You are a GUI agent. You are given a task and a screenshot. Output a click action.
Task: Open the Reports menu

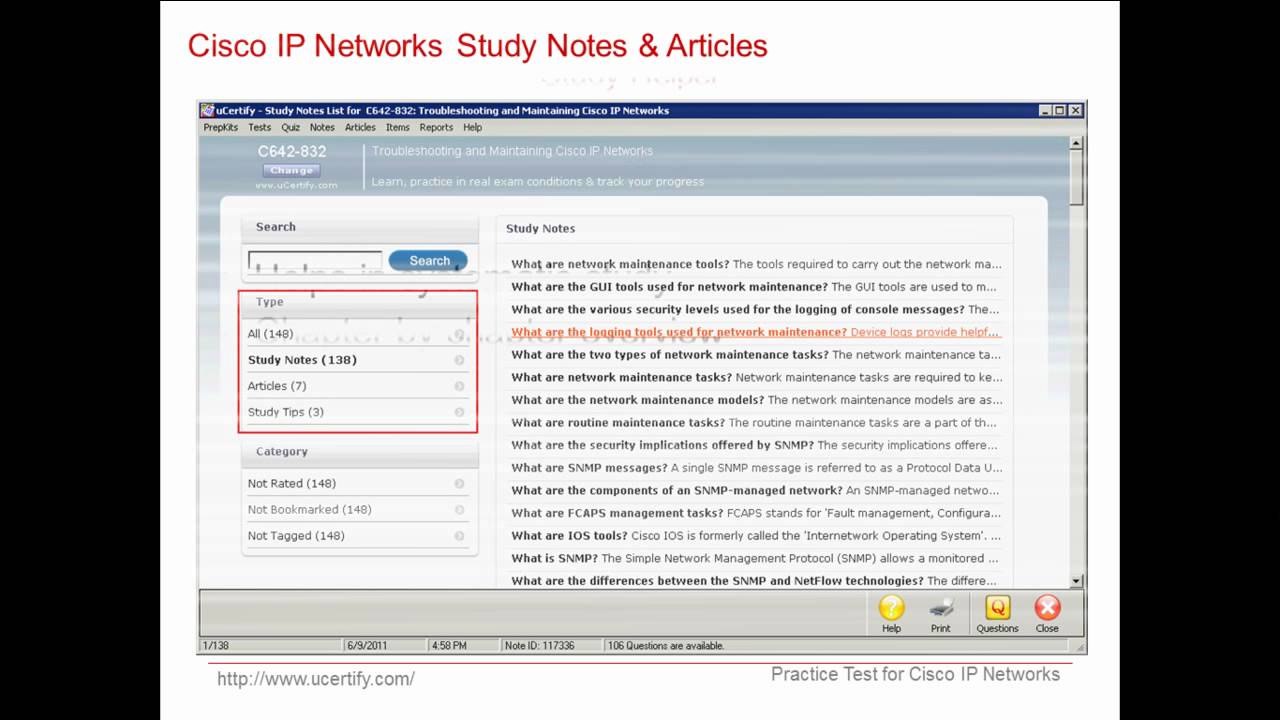point(436,127)
